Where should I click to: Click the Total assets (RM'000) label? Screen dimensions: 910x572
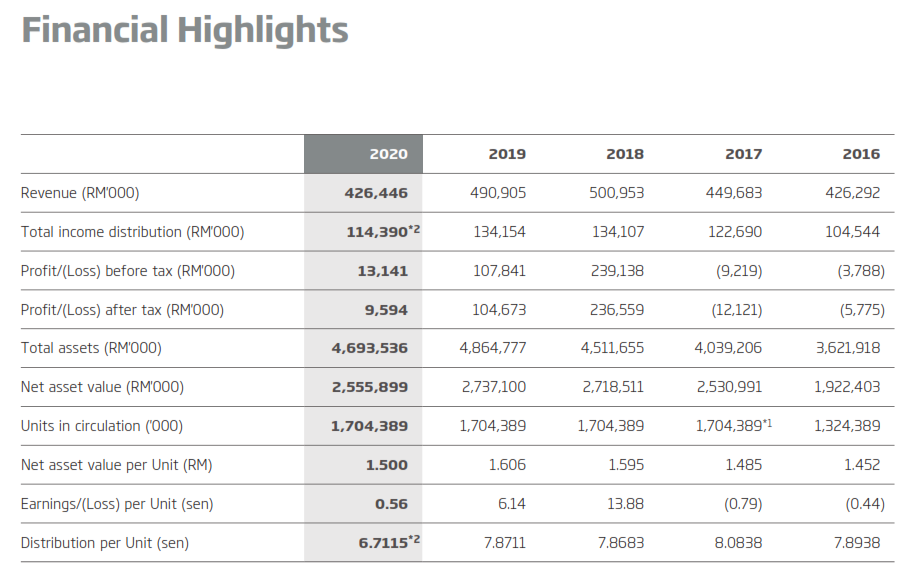click(x=91, y=348)
